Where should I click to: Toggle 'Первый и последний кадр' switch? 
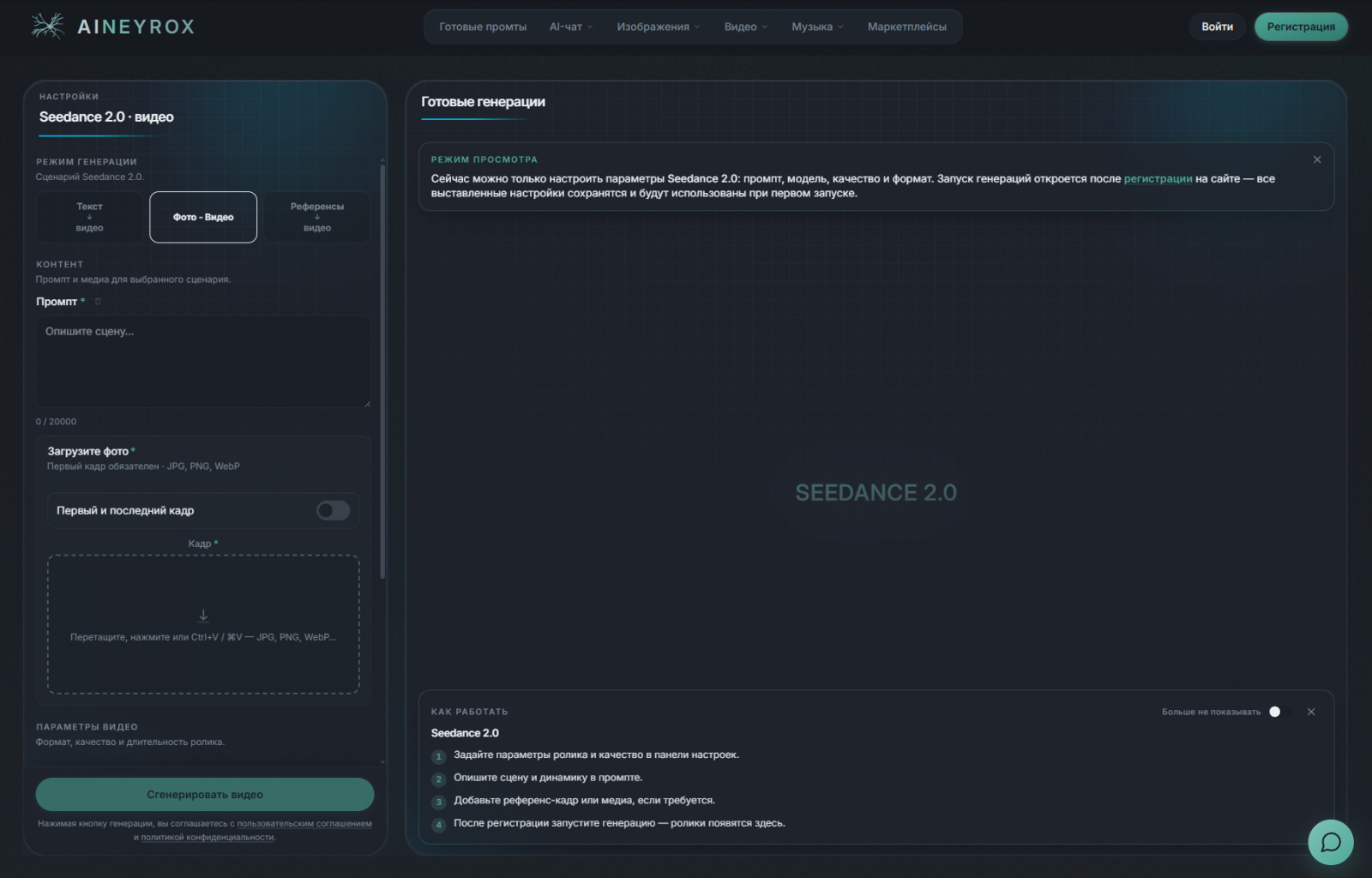coord(333,510)
